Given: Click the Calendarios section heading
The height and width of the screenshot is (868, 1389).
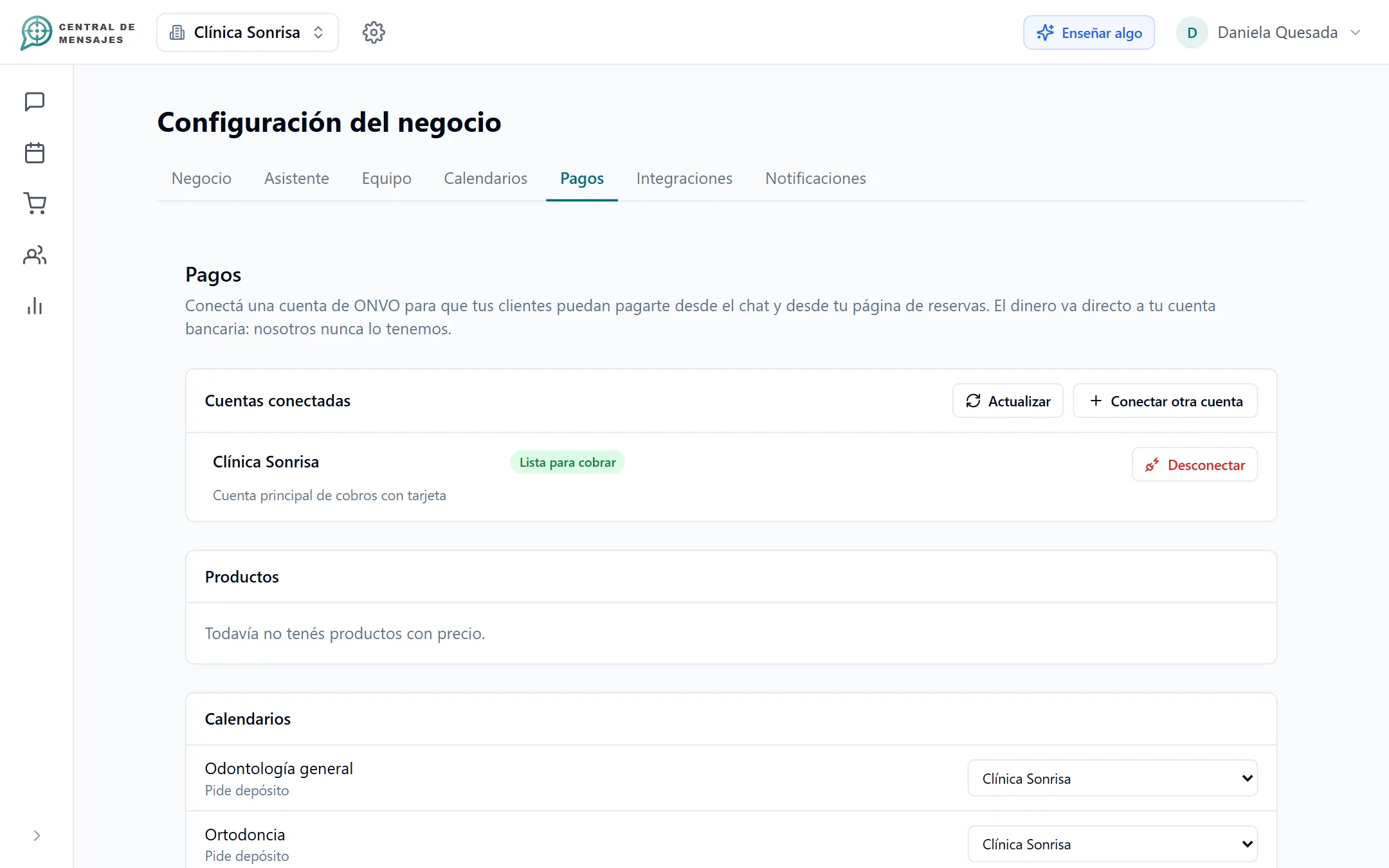Looking at the screenshot, I should [x=248, y=719].
